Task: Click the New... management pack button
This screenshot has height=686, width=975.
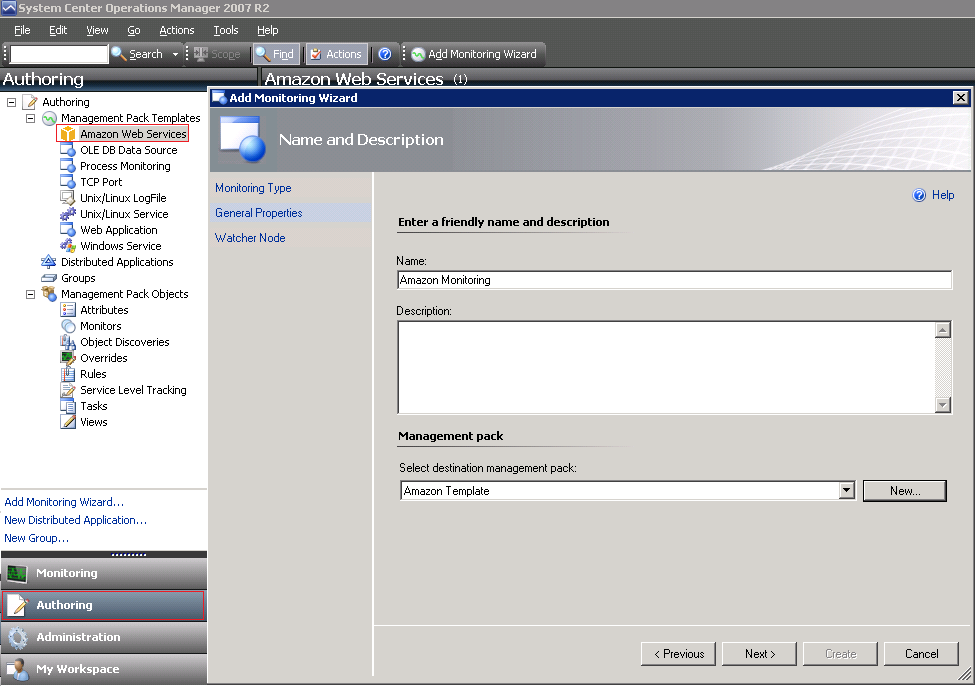Action: point(904,491)
